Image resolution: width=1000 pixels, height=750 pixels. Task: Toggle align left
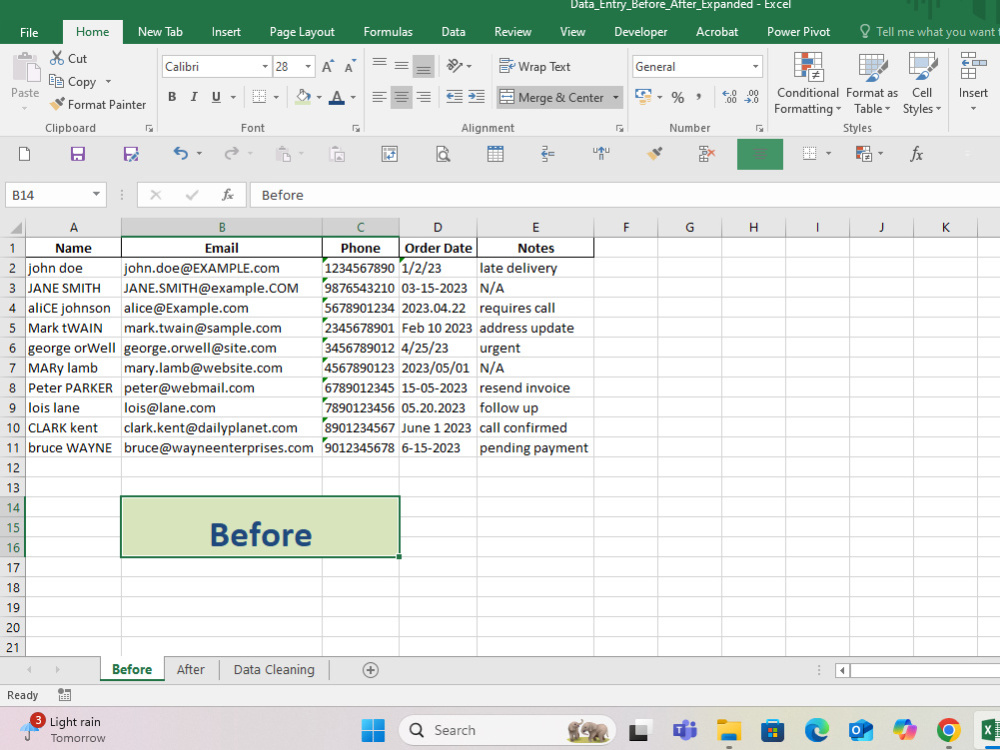379,97
